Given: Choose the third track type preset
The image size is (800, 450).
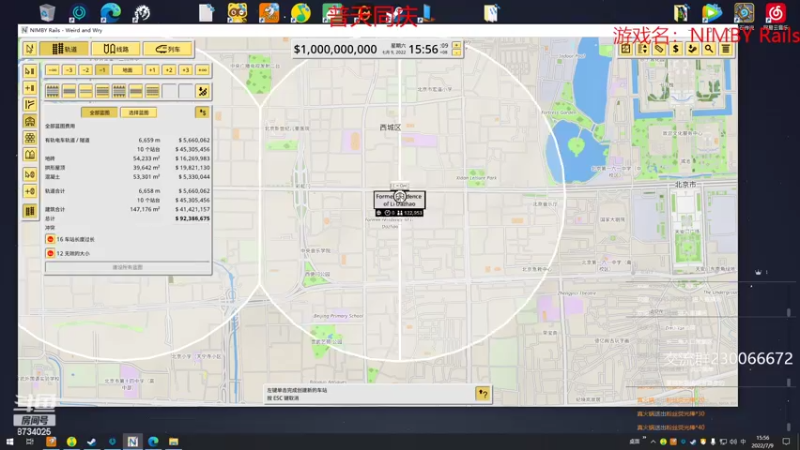Looking at the screenshot, I should point(86,91).
